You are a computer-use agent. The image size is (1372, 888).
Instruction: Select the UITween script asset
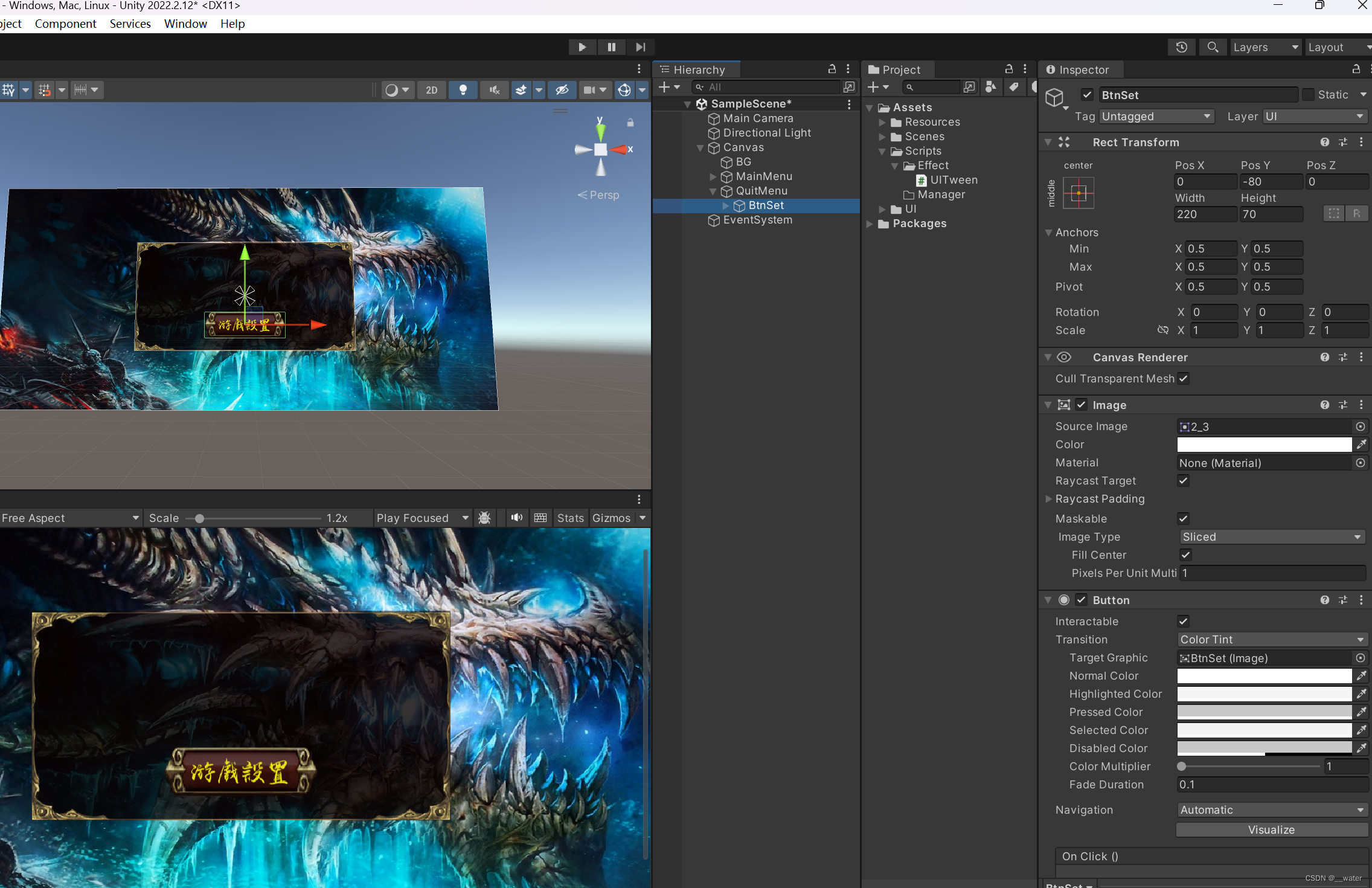[947, 180]
